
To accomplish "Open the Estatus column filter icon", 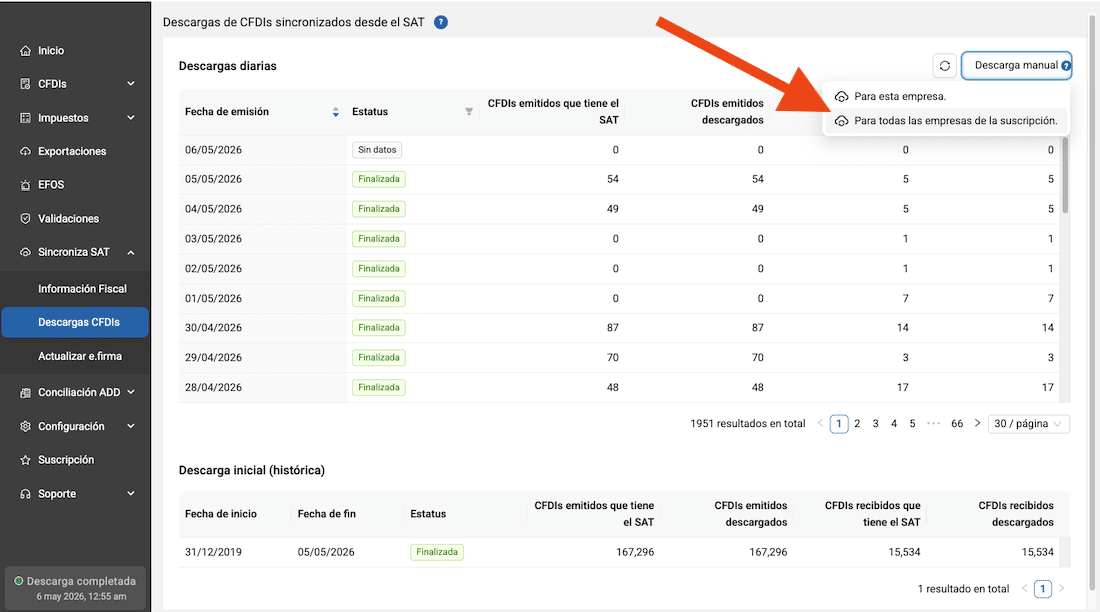I will coord(469,112).
